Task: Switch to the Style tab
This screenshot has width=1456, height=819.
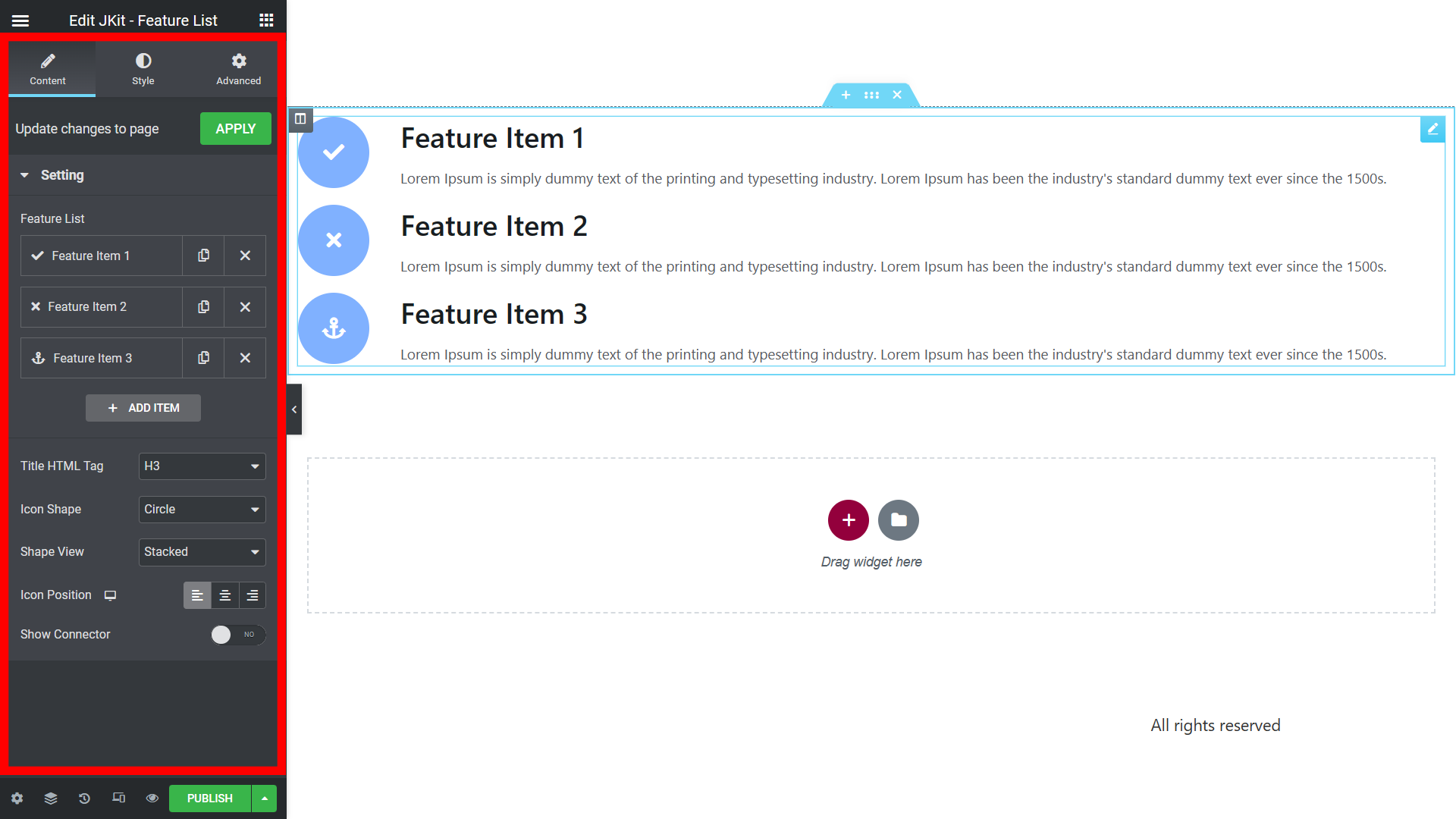Action: 143,69
